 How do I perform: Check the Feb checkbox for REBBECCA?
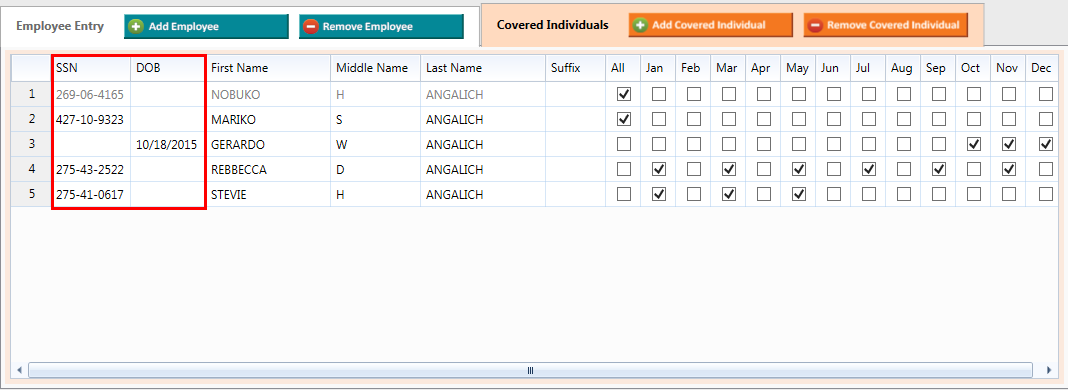(x=693, y=169)
